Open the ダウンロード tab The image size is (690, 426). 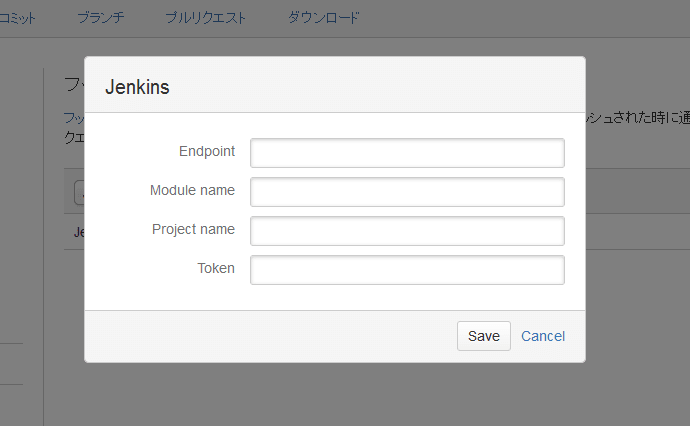323,18
